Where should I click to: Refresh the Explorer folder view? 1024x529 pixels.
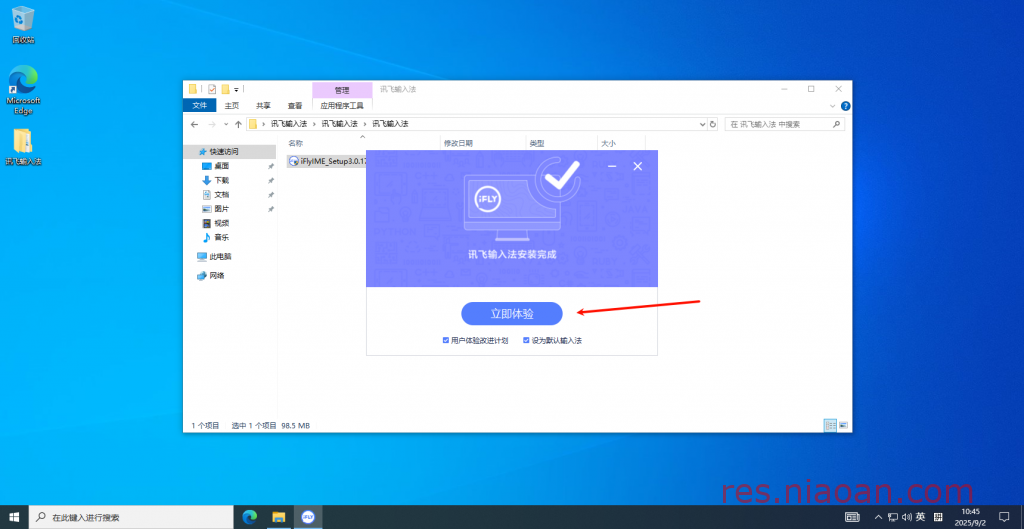712,124
